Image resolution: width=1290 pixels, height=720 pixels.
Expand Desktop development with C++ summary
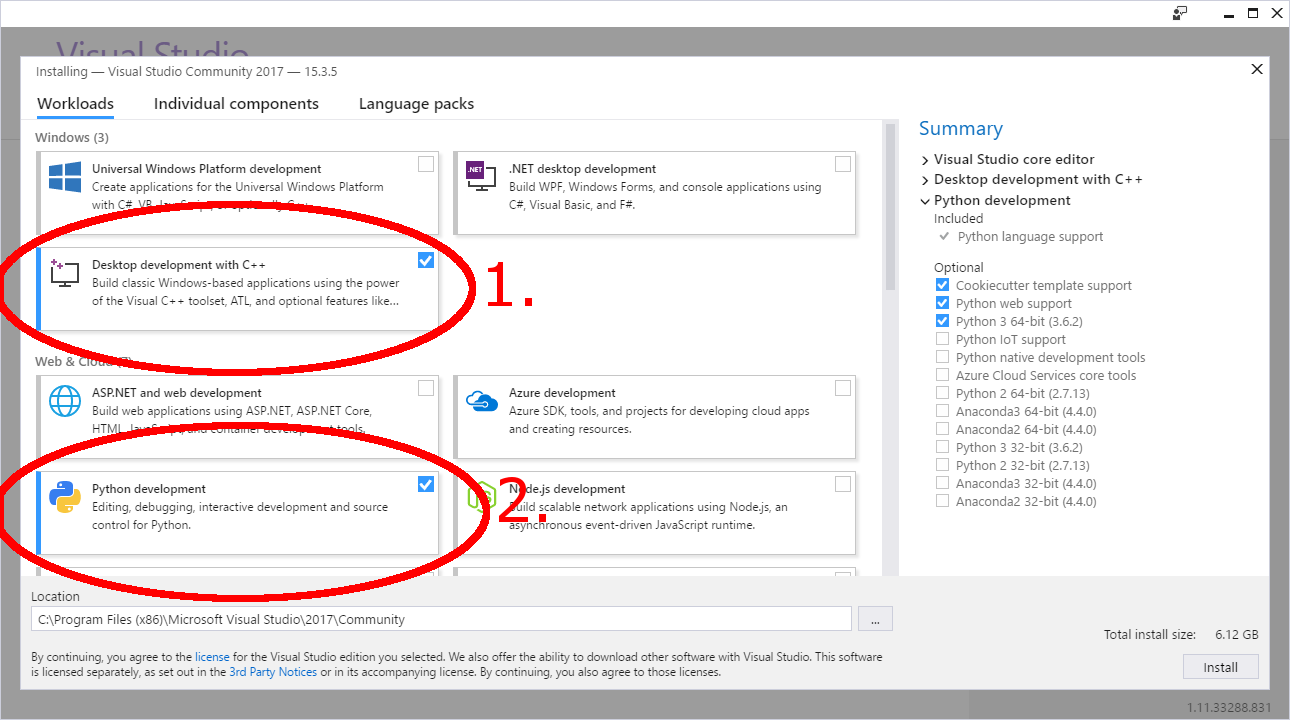click(925, 180)
